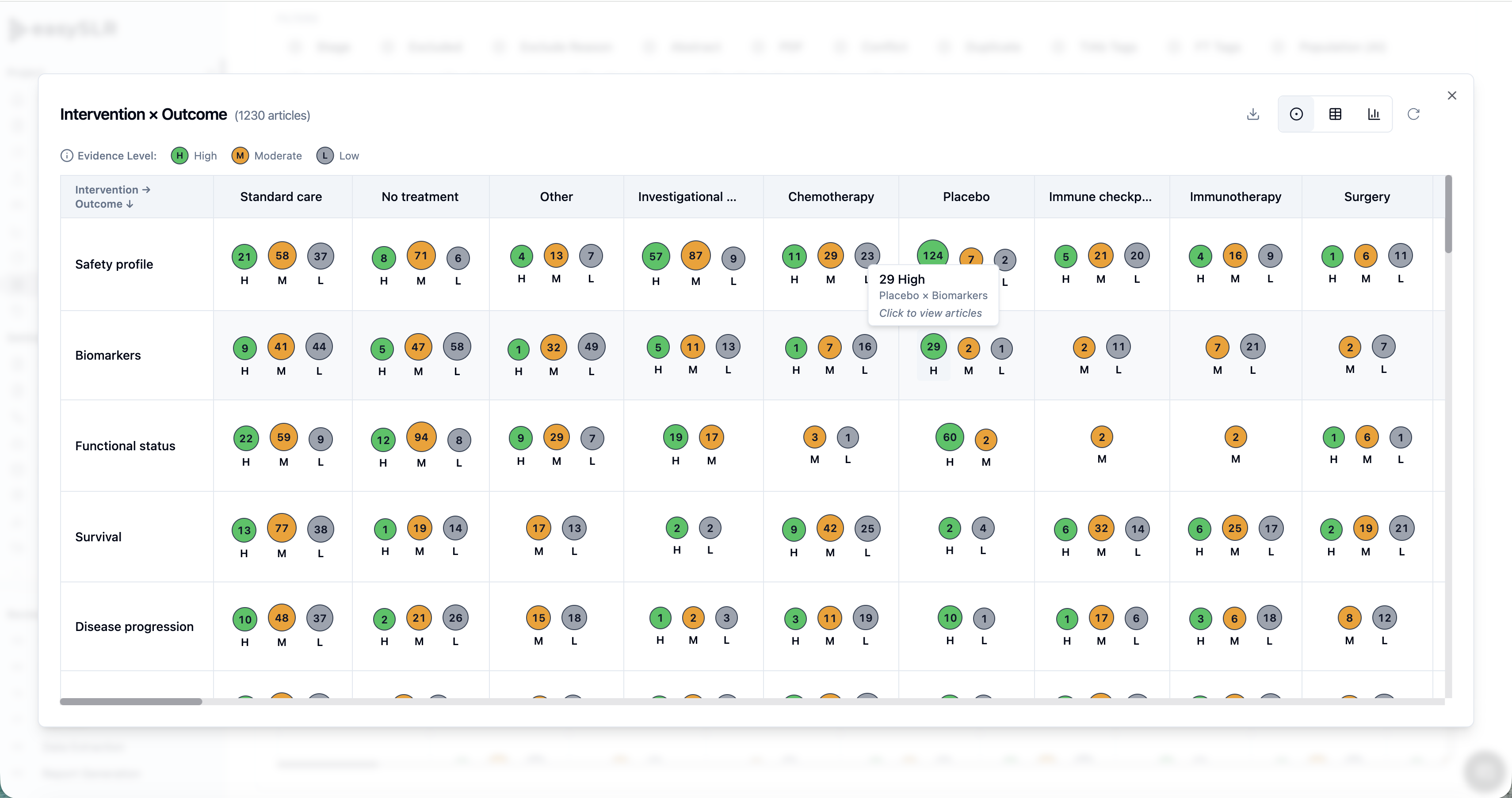Open 87 Moderate Investigational Safety profile bubble
Screen dimensions: 1512x798
[x=695, y=256]
